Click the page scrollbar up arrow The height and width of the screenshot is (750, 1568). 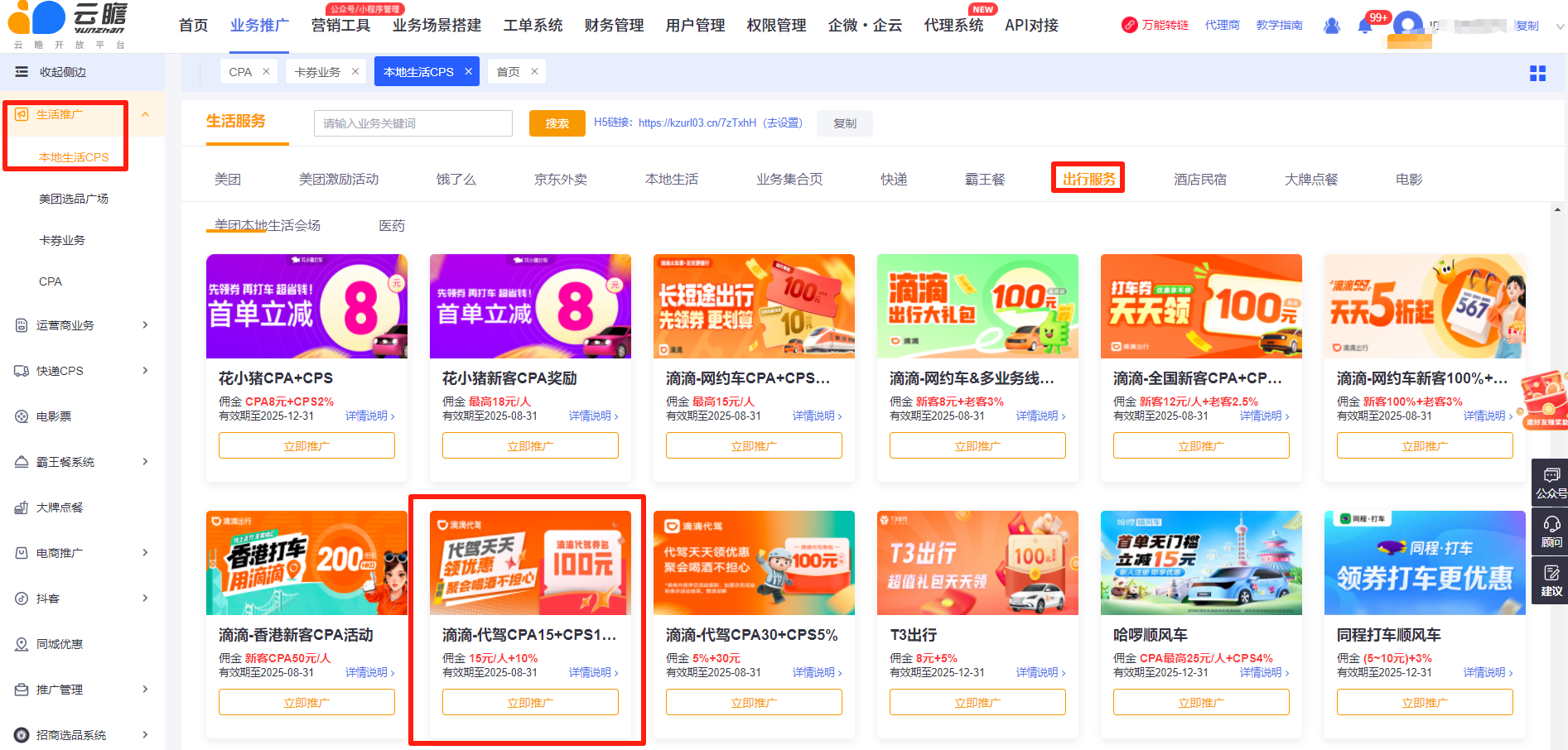coord(1558,210)
